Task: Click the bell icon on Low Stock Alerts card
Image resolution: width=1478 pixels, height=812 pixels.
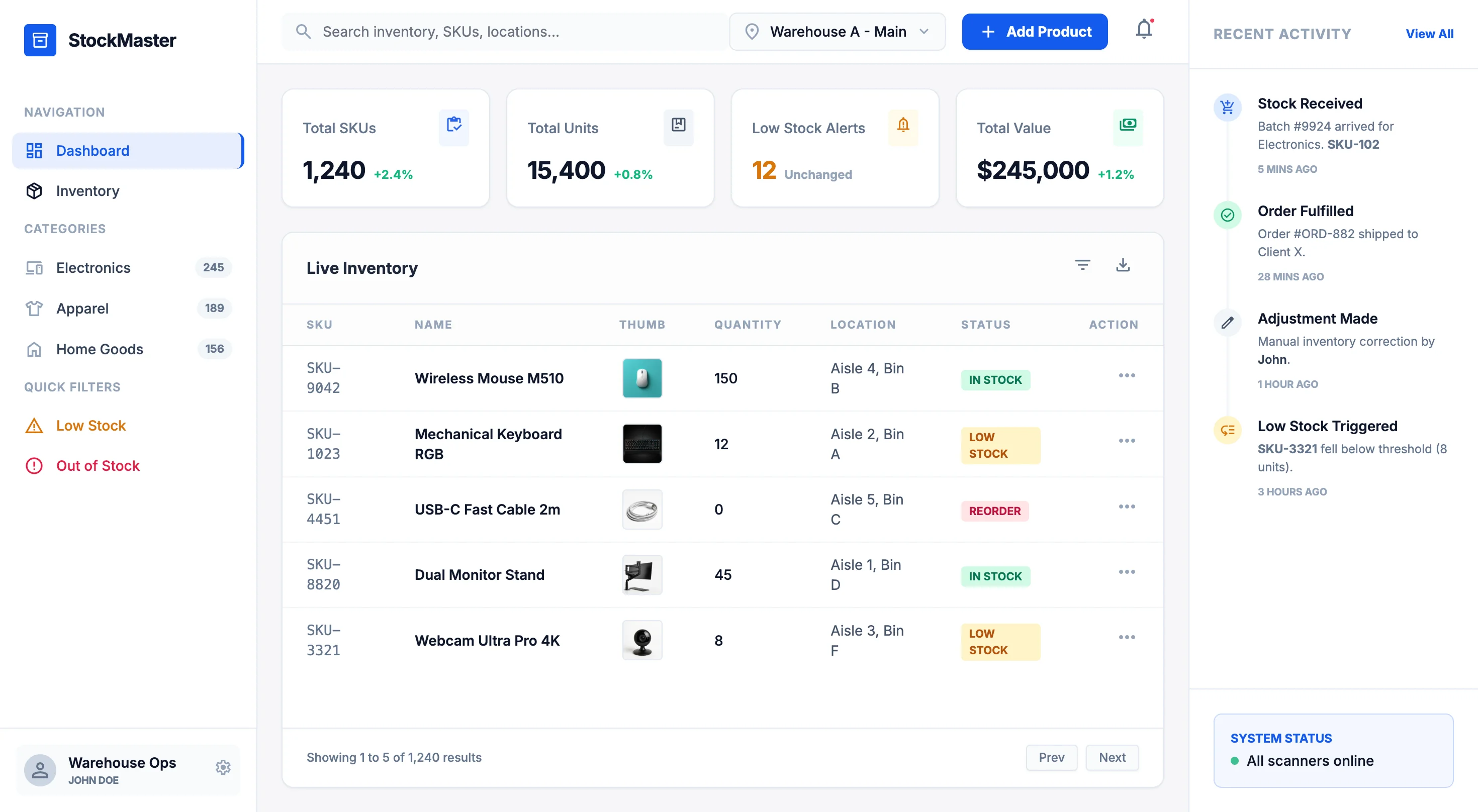Action: pos(902,126)
